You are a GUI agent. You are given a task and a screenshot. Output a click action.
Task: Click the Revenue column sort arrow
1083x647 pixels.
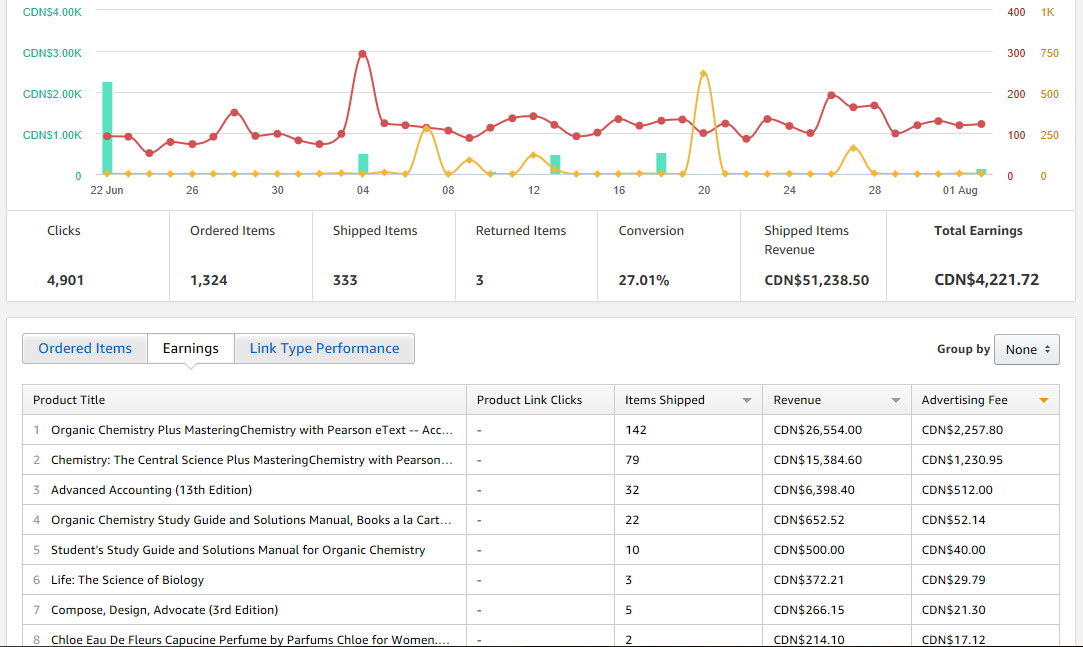click(895, 401)
